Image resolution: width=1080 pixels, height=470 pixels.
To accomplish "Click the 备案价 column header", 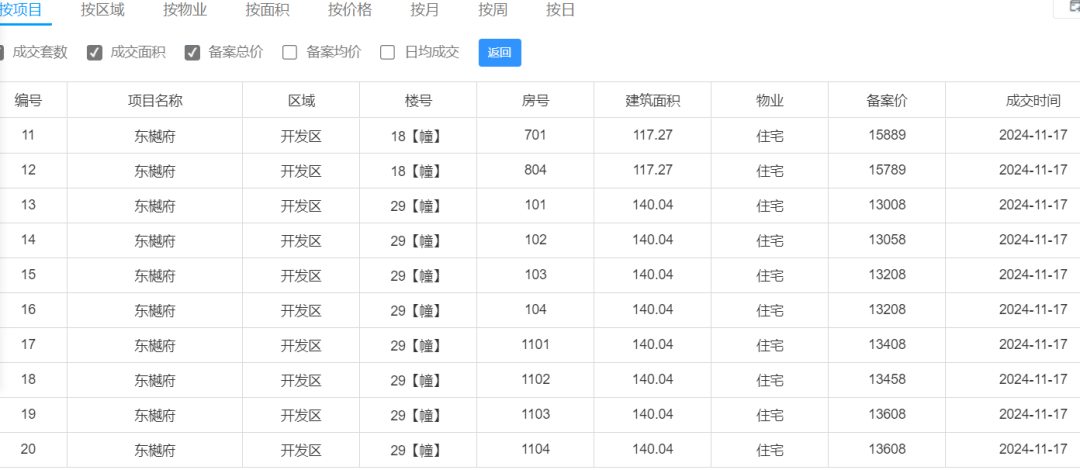I will (x=887, y=101).
